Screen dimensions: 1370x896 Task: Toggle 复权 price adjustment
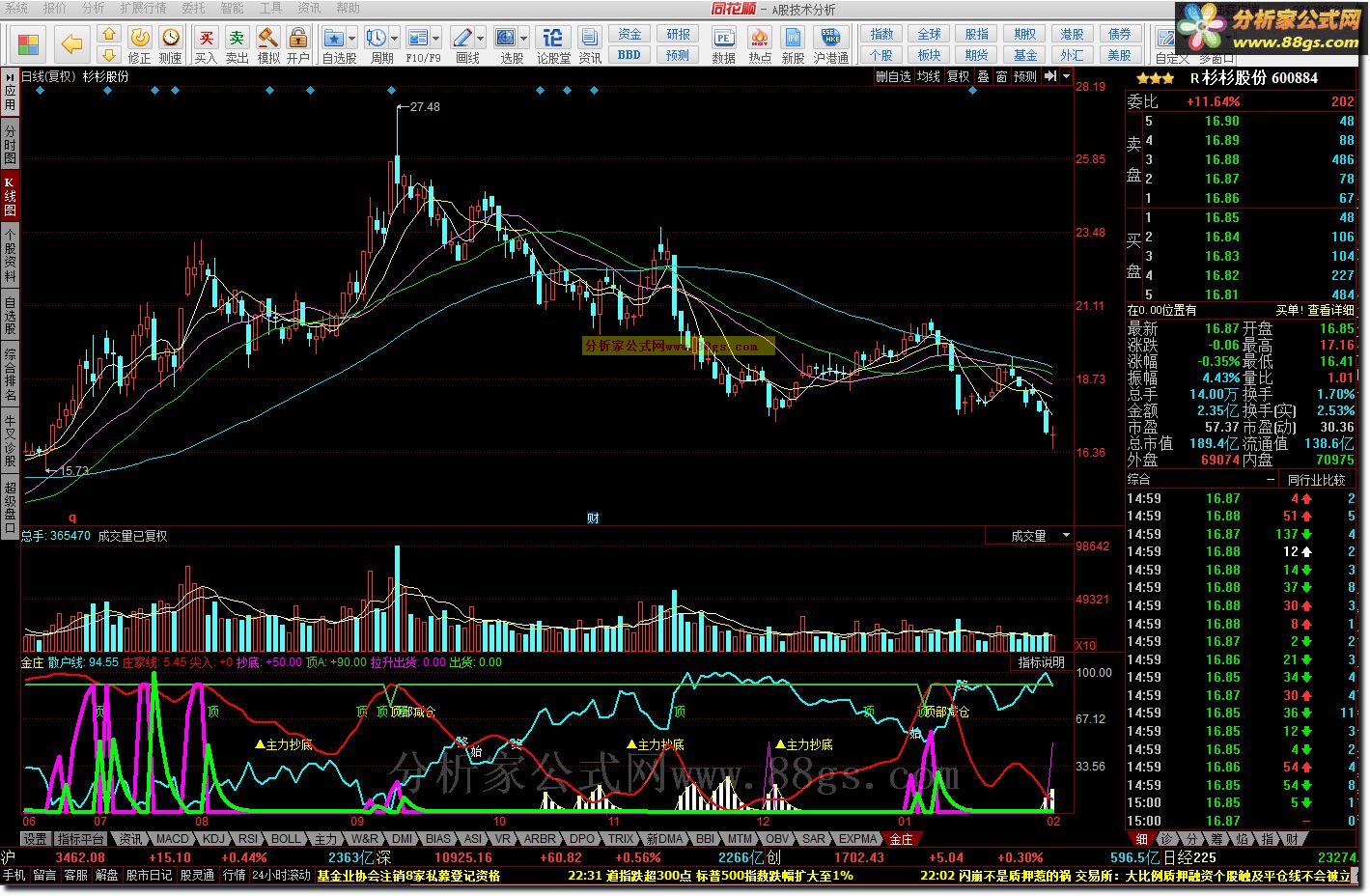point(958,76)
